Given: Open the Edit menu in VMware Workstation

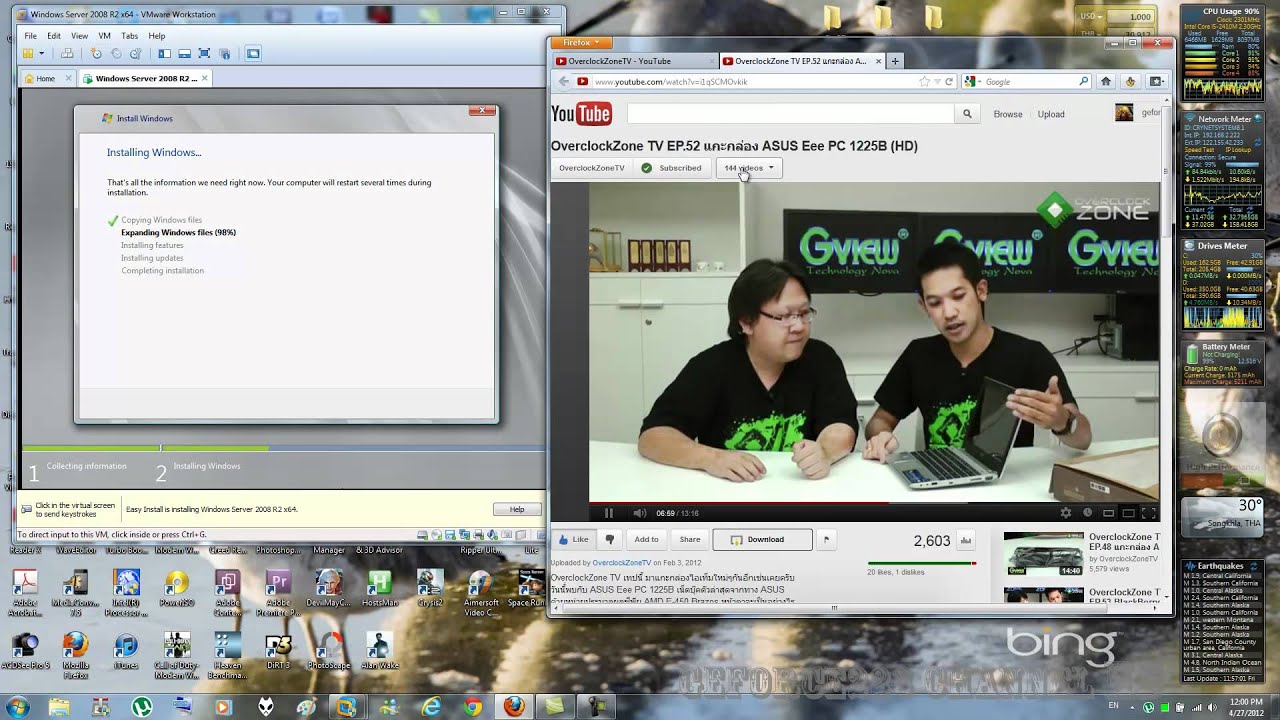Looking at the screenshot, I should pos(54,36).
